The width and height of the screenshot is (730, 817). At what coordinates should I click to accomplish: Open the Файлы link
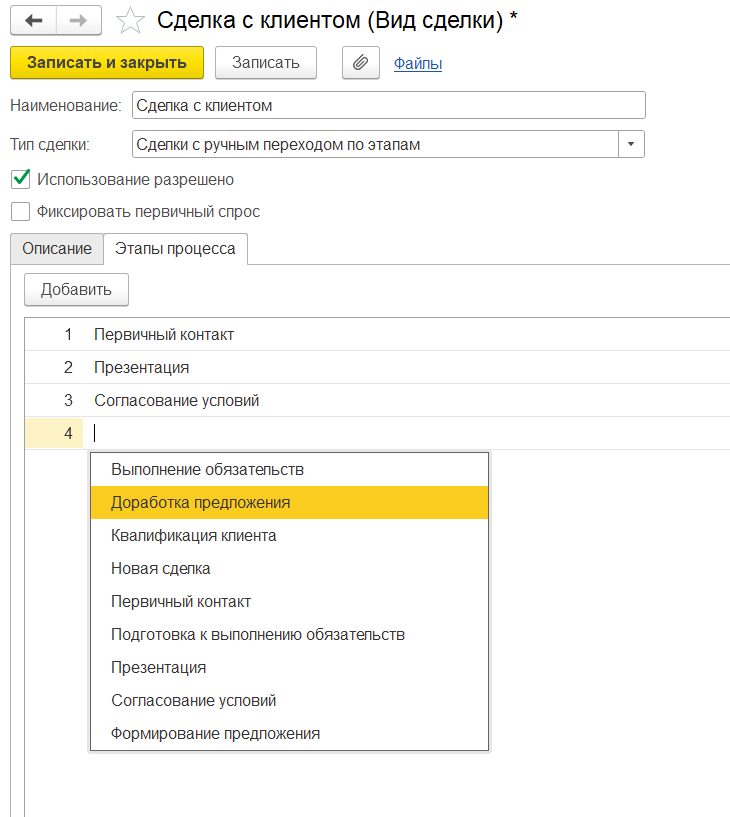(x=418, y=64)
